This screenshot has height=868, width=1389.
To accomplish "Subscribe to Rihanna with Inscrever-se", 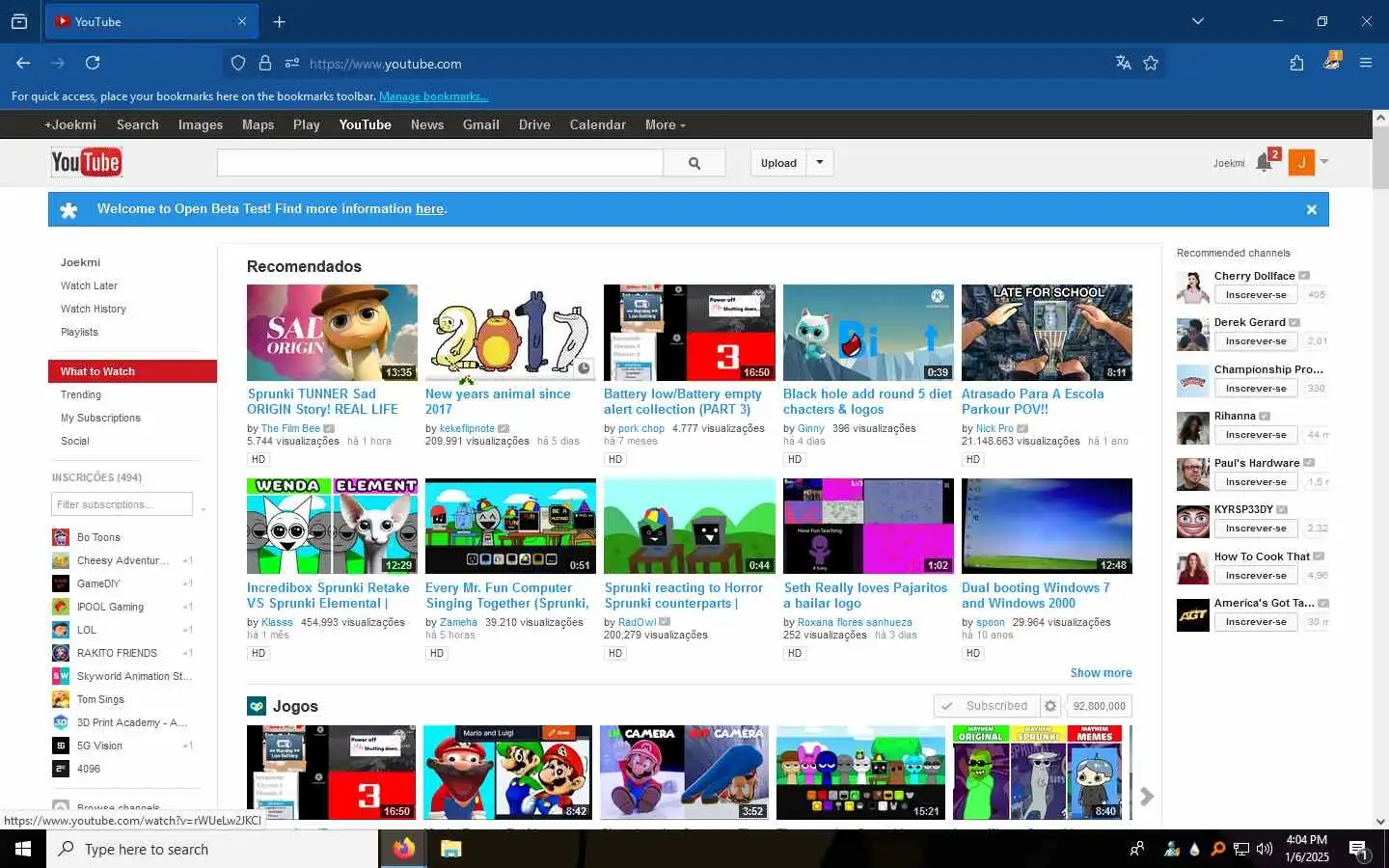I will pos(1255,435).
